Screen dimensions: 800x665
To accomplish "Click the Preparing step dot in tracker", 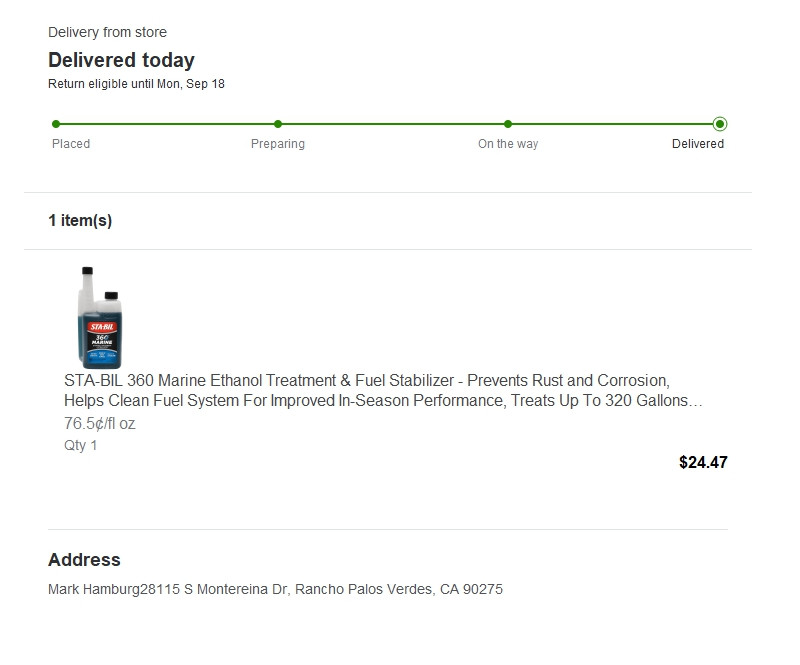I will click(278, 124).
